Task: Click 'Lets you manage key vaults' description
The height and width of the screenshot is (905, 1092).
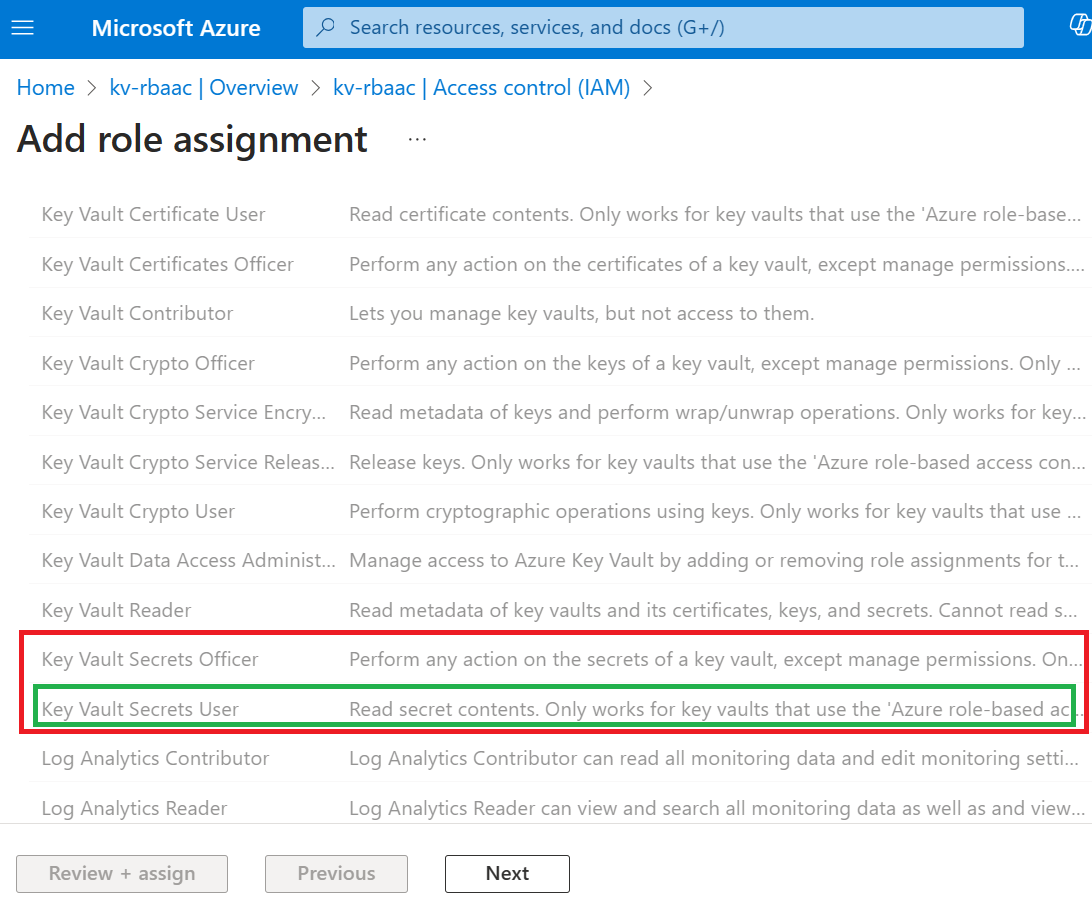Action: point(582,314)
